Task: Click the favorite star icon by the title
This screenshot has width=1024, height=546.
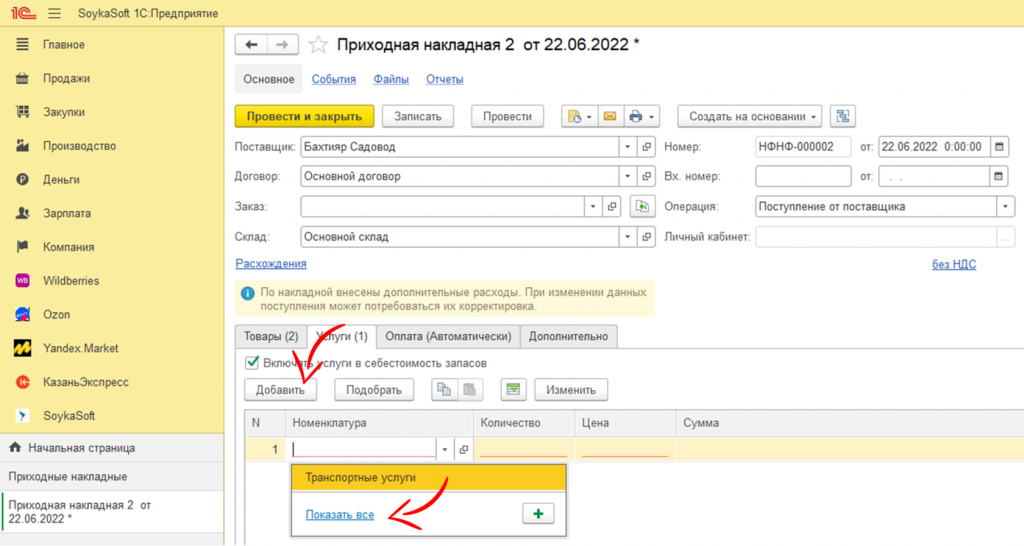Action: 318,44
